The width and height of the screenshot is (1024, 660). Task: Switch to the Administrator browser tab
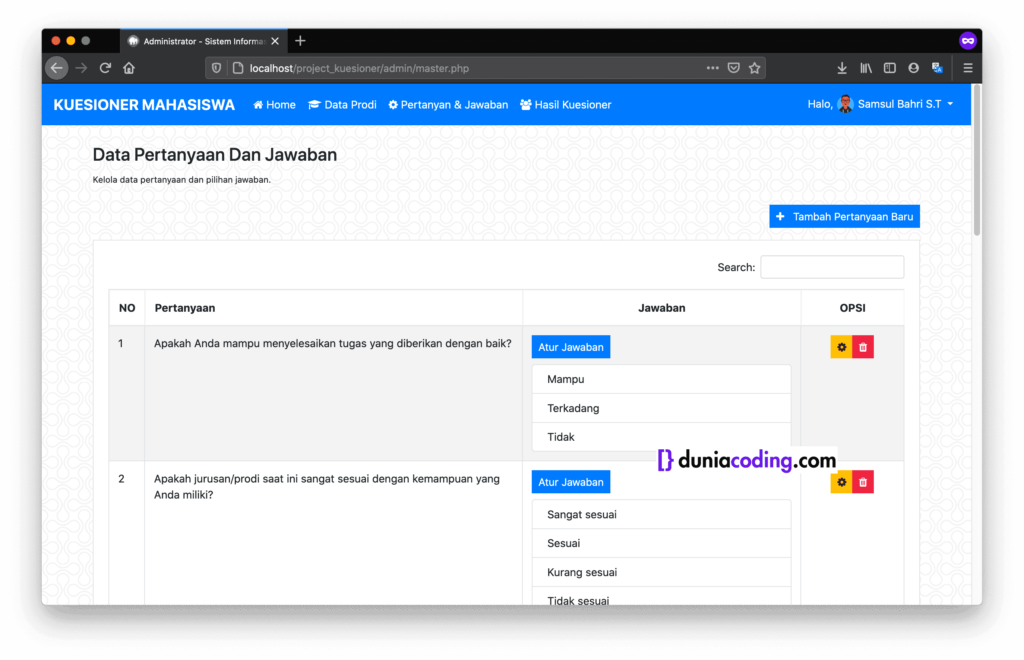[200, 41]
